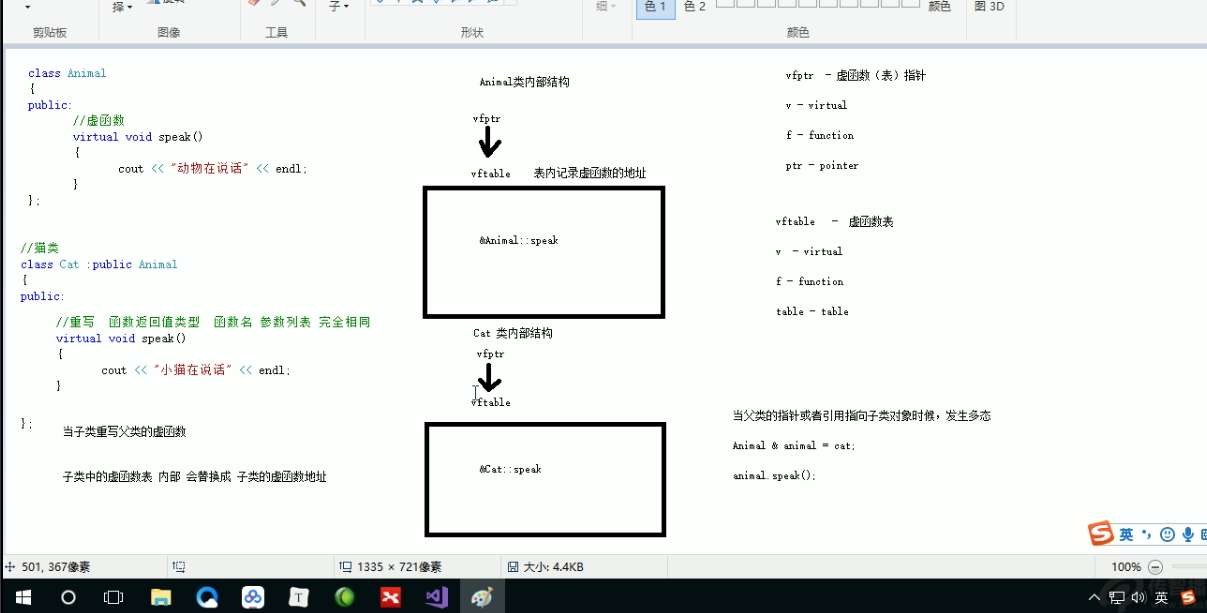The height and width of the screenshot is (613, 1207).
Task: Click 'class Cat :public Animal' text
Action: tap(99, 265)
